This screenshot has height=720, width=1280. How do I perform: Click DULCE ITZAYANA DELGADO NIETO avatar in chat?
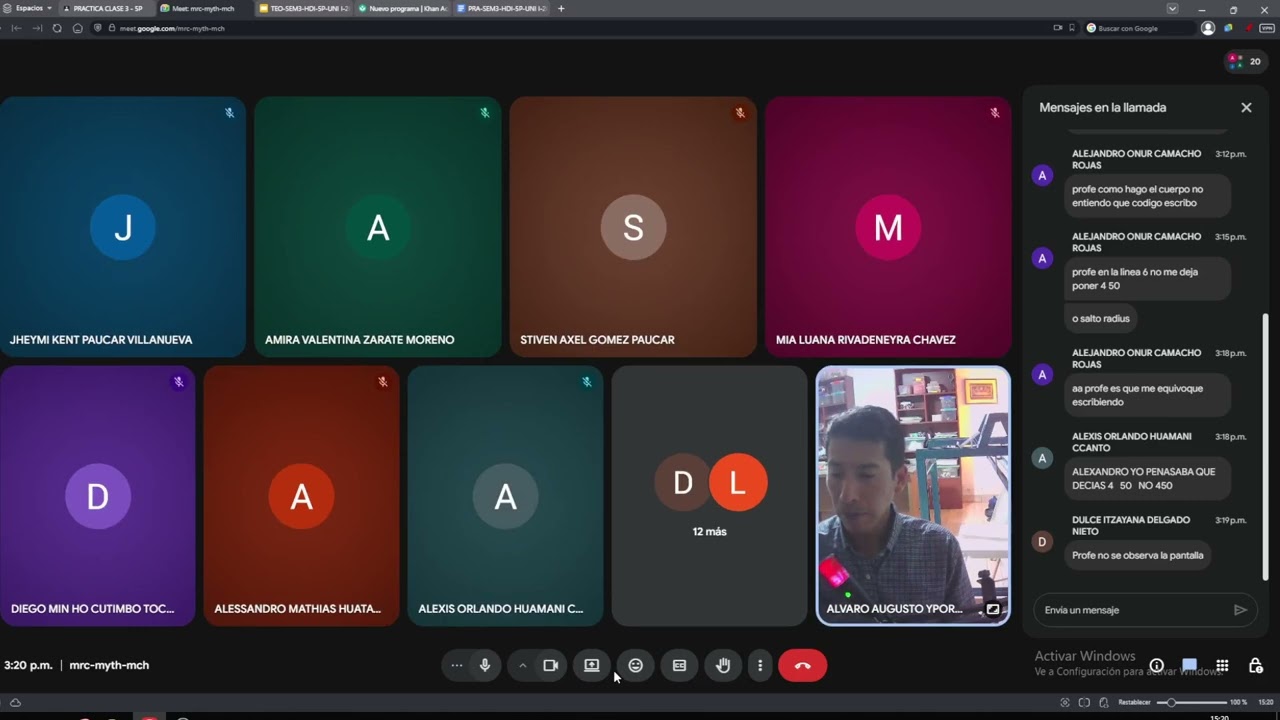pos(1042,541)
